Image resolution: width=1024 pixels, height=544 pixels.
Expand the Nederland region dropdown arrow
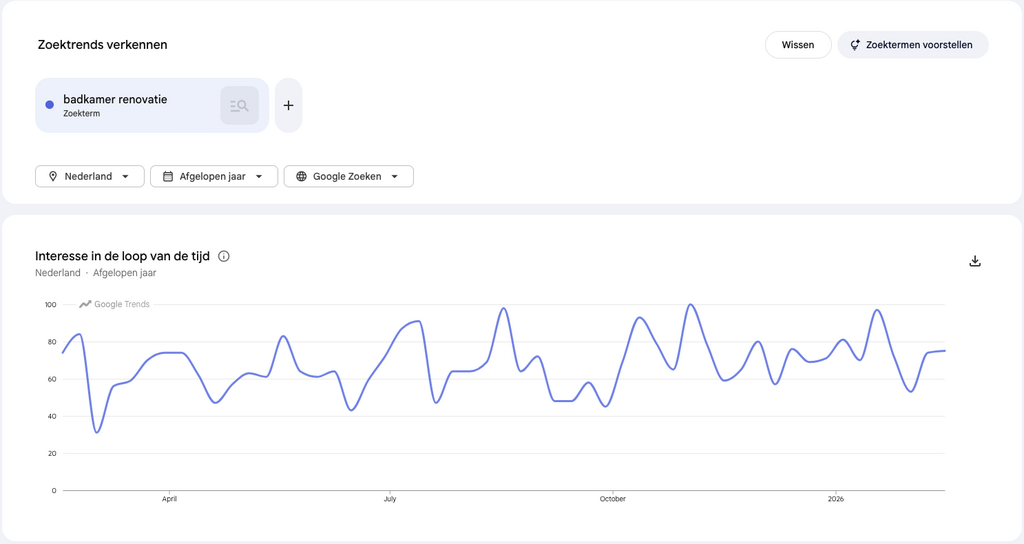click(x=125, y=177)
